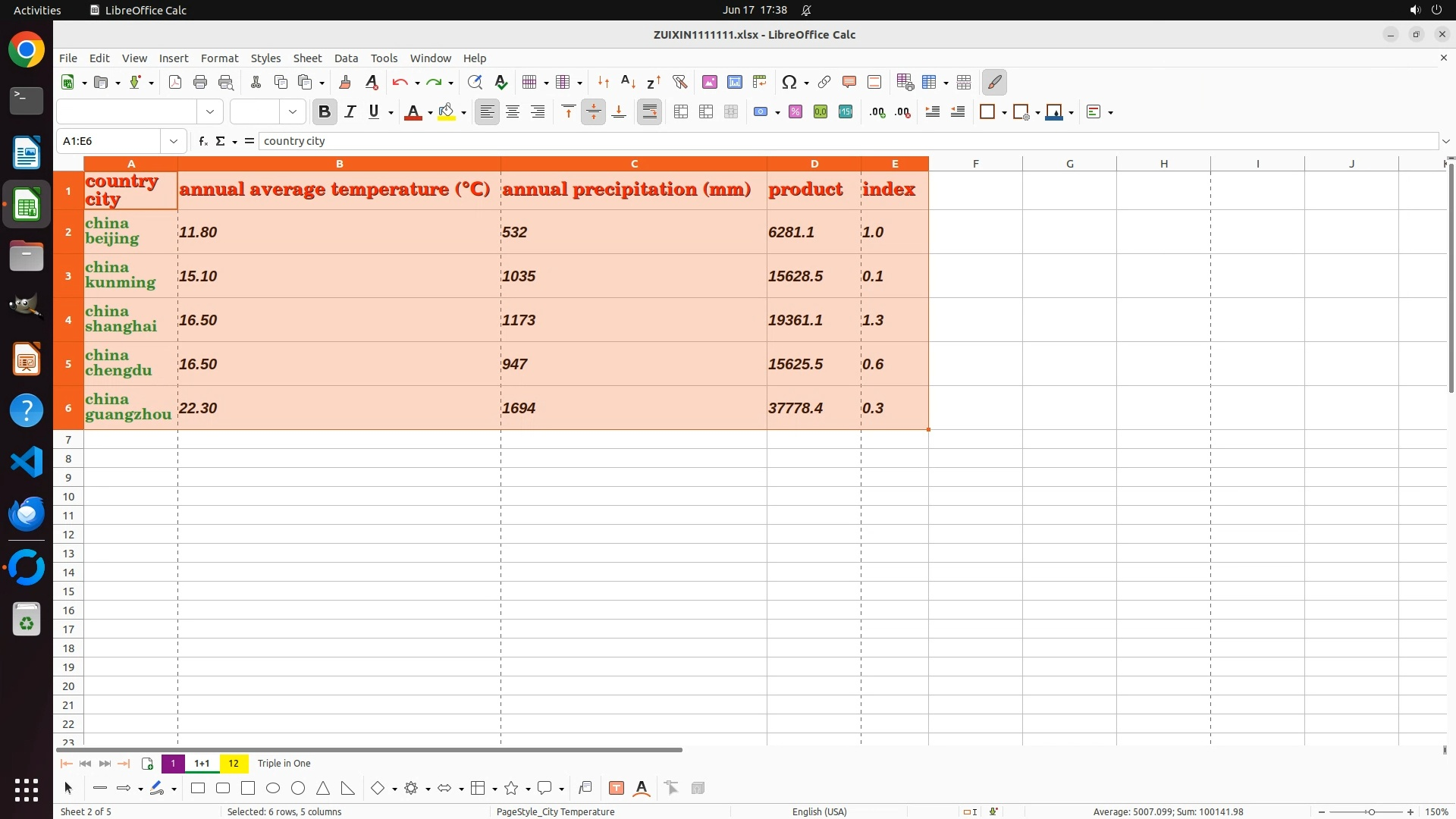Open the Data menu
The image size is (1456, 819).
pos(346,58)
